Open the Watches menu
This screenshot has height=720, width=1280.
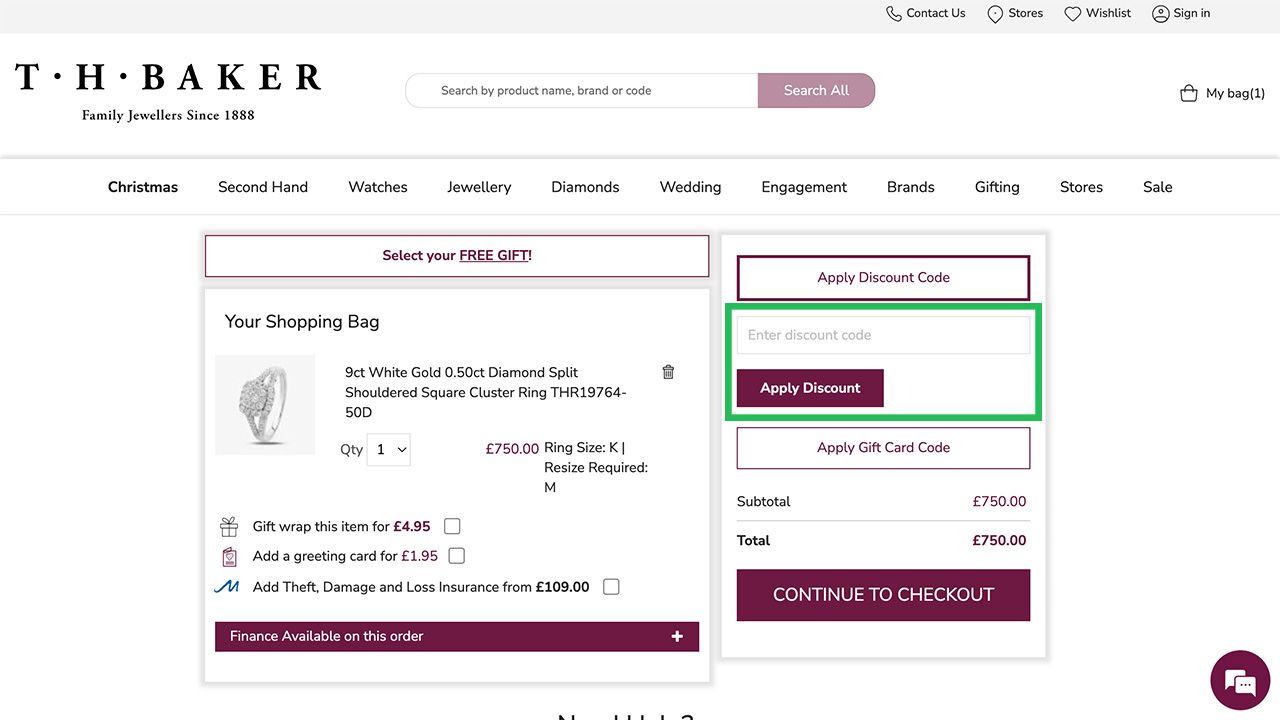[x=378, y=187]
